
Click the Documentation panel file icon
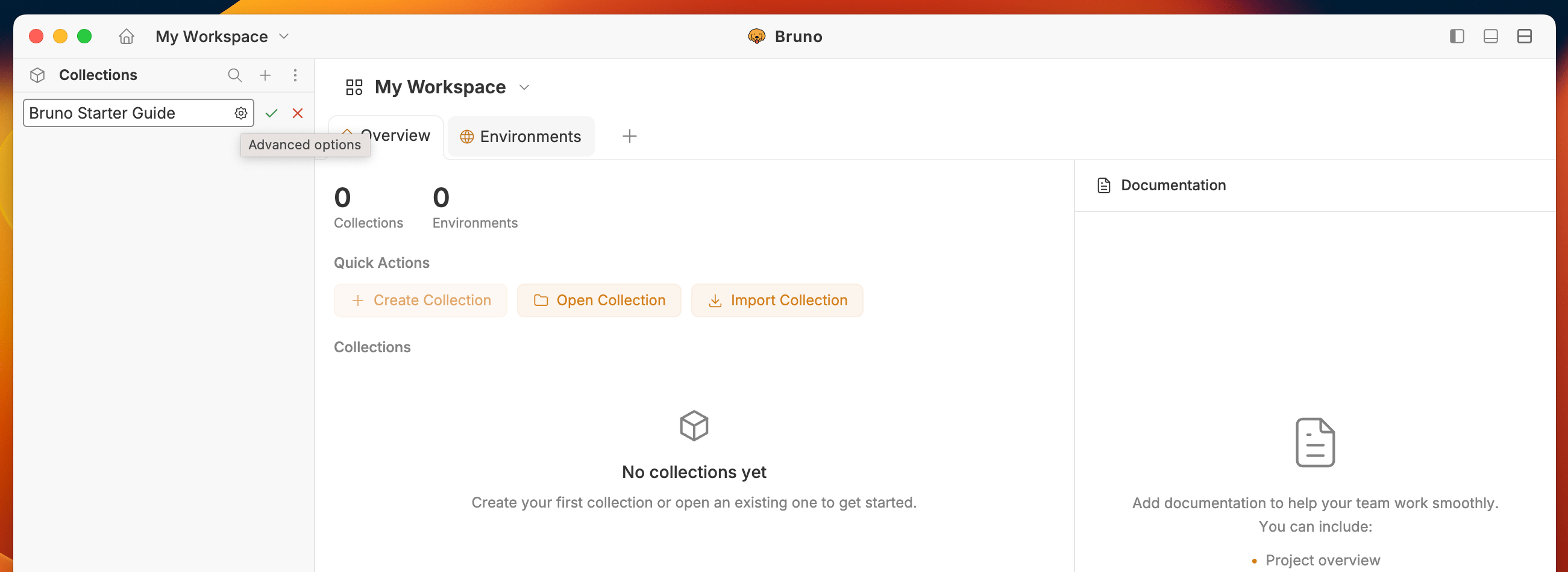[x=1103, y=185]
